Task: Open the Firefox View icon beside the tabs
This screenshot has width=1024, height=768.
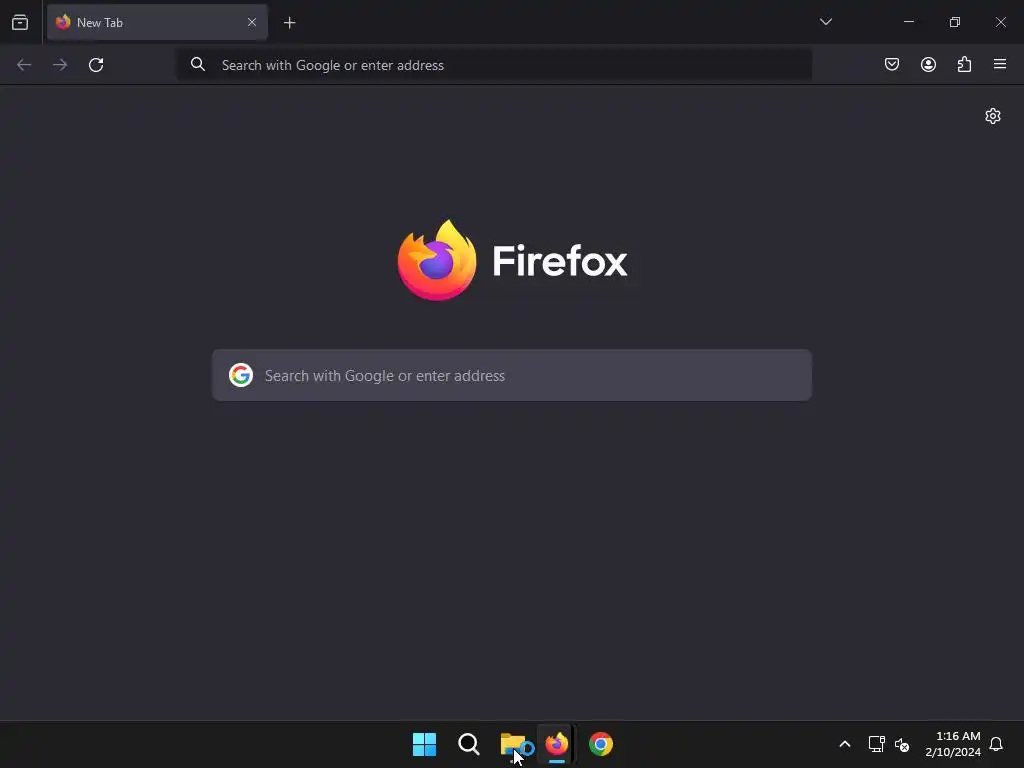Action: pos(20,23)
